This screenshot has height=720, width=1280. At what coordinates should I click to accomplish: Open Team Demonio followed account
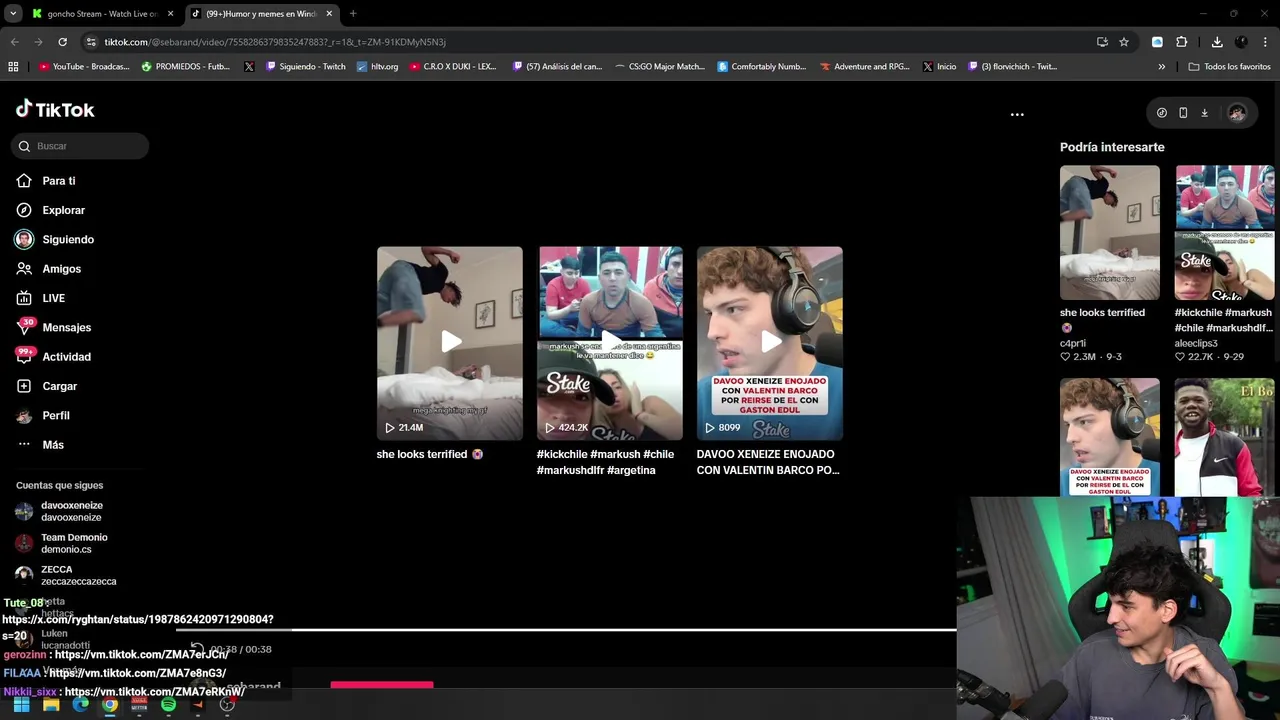click(x=73, y=543)
